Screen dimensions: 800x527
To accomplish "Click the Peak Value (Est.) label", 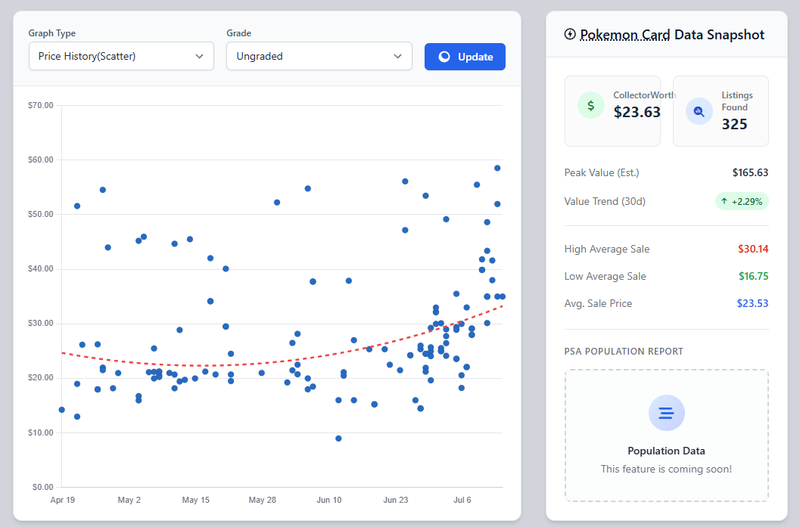I will [602, 172].
